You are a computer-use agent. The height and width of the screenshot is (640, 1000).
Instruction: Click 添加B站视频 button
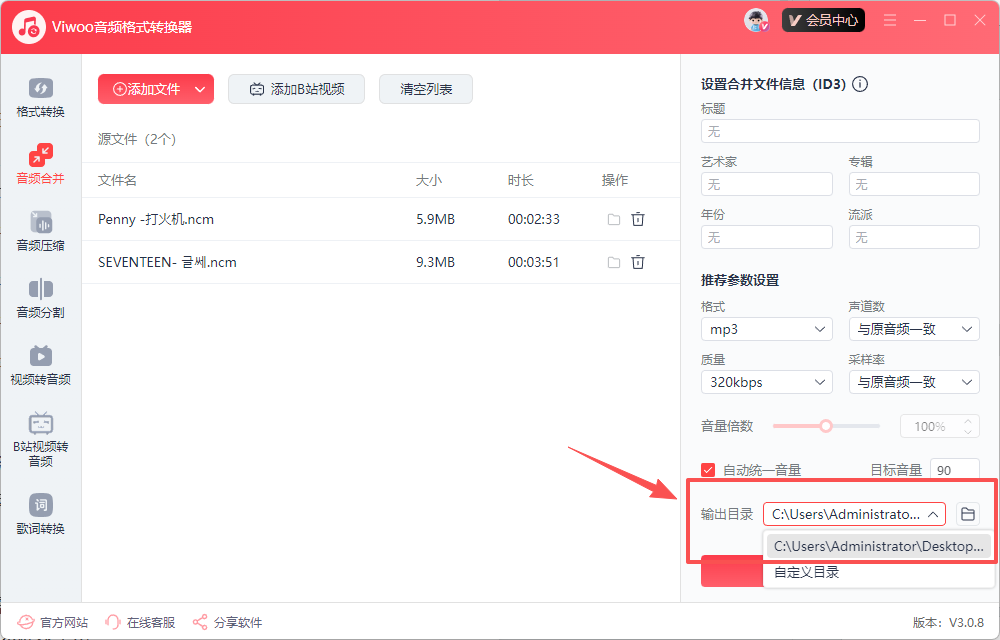(296, 89)
